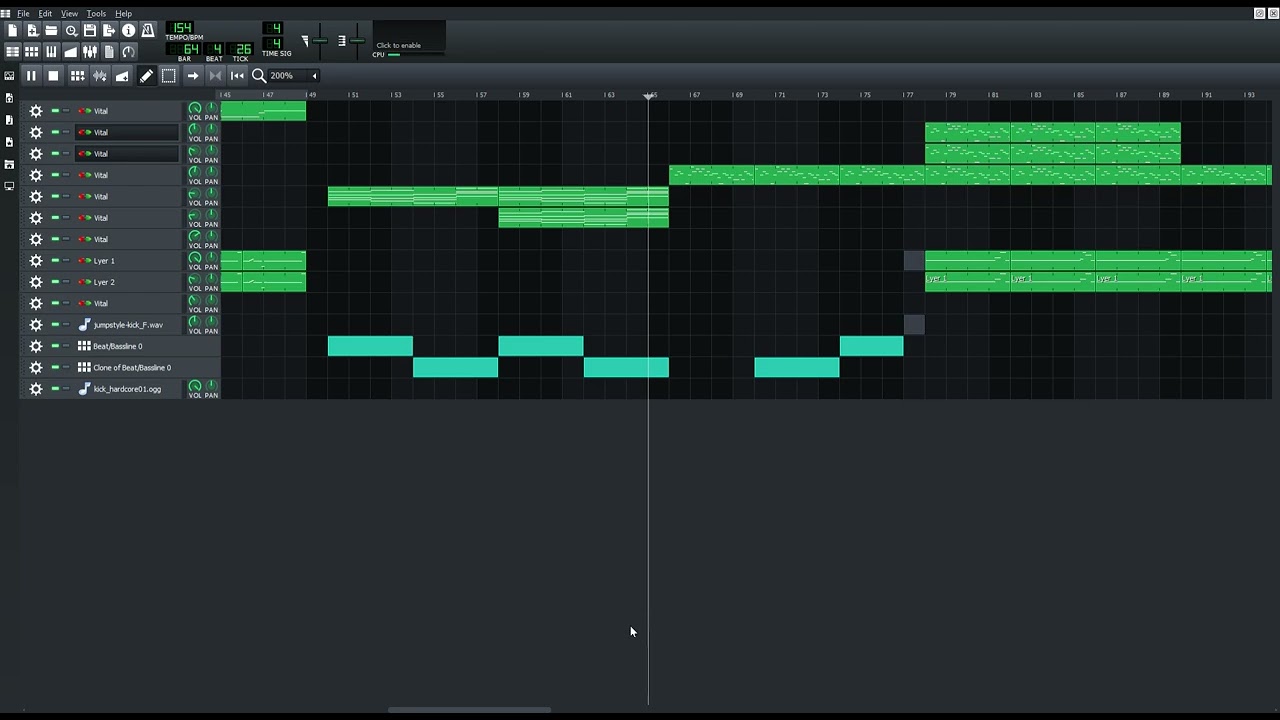Open track options gear for jumpstyle-kick_F.wav
The height and width of the screenshot is (720, 1280).
[36, 325]
